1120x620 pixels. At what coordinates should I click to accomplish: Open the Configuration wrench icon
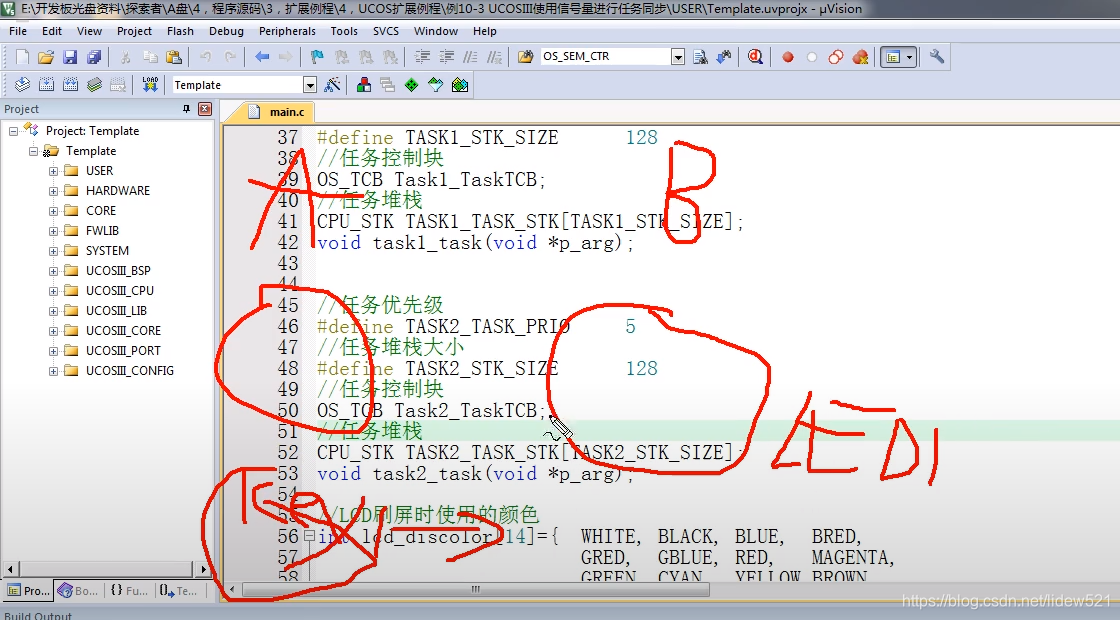click(x=936, y=57)
